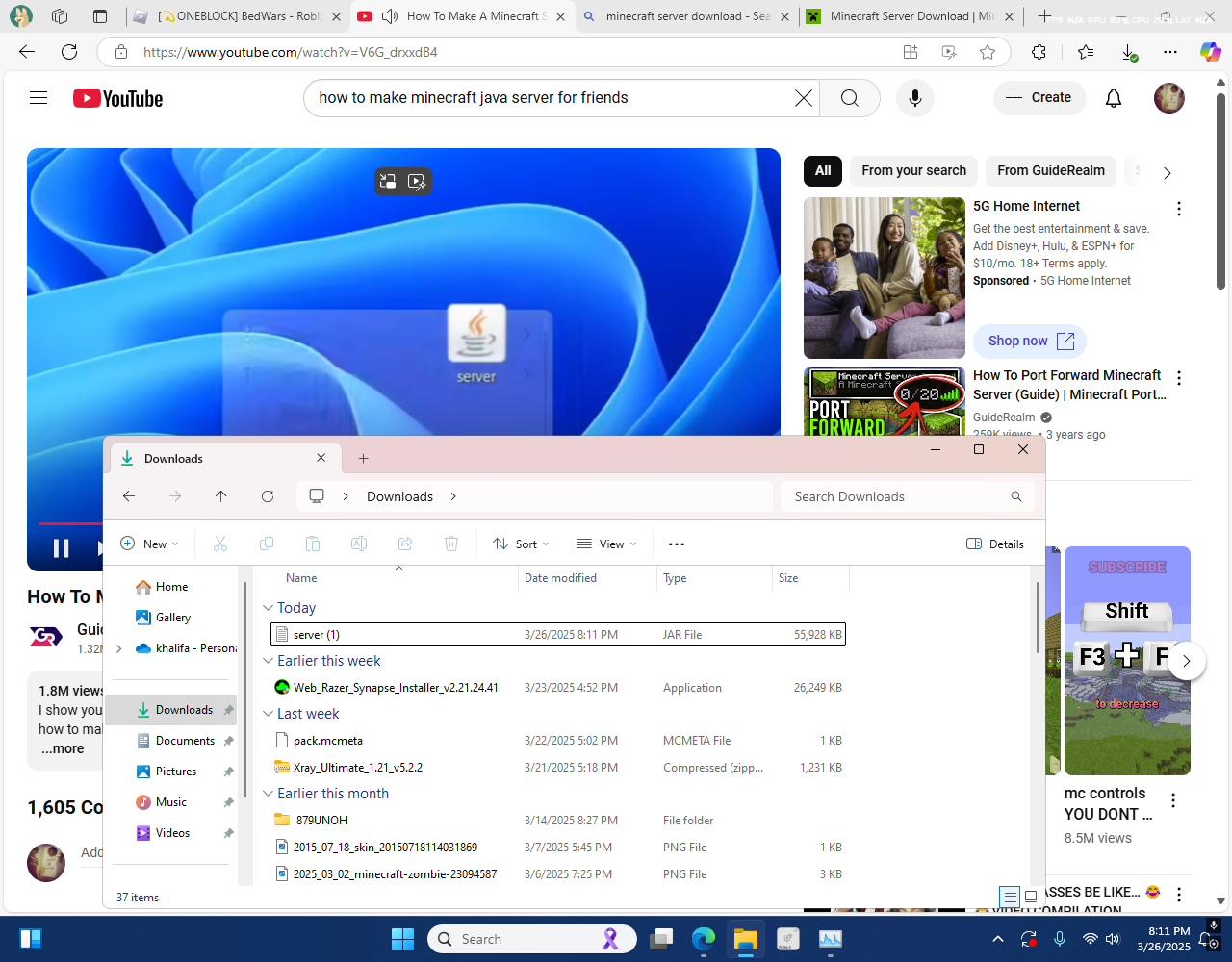1232x962 pixels.
Task: Select the From your search chip
Action: (x=913, y=170)
